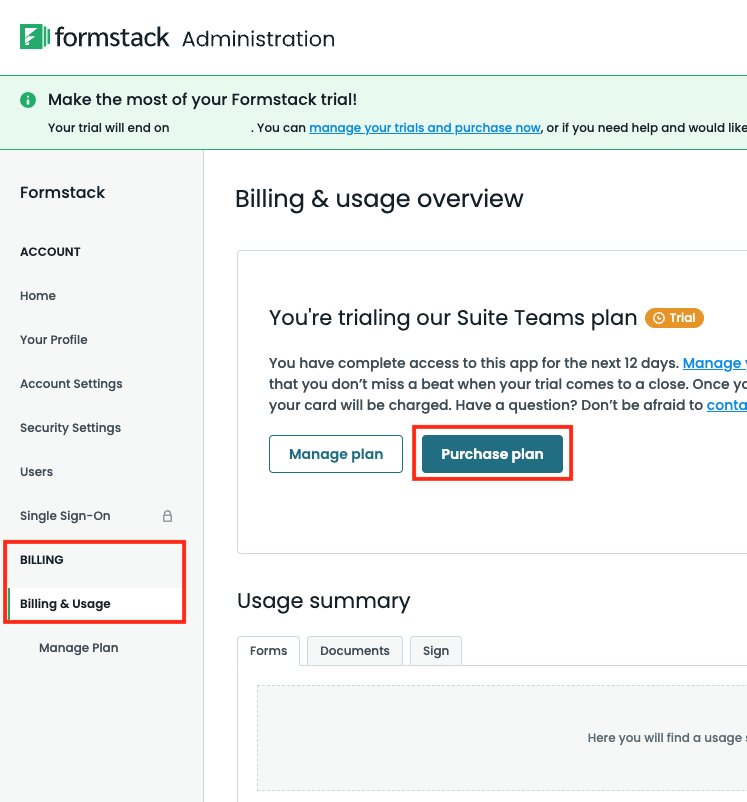Open Manage Plan sub-item under Billing

pyautogui.click(x=78, y=648)
